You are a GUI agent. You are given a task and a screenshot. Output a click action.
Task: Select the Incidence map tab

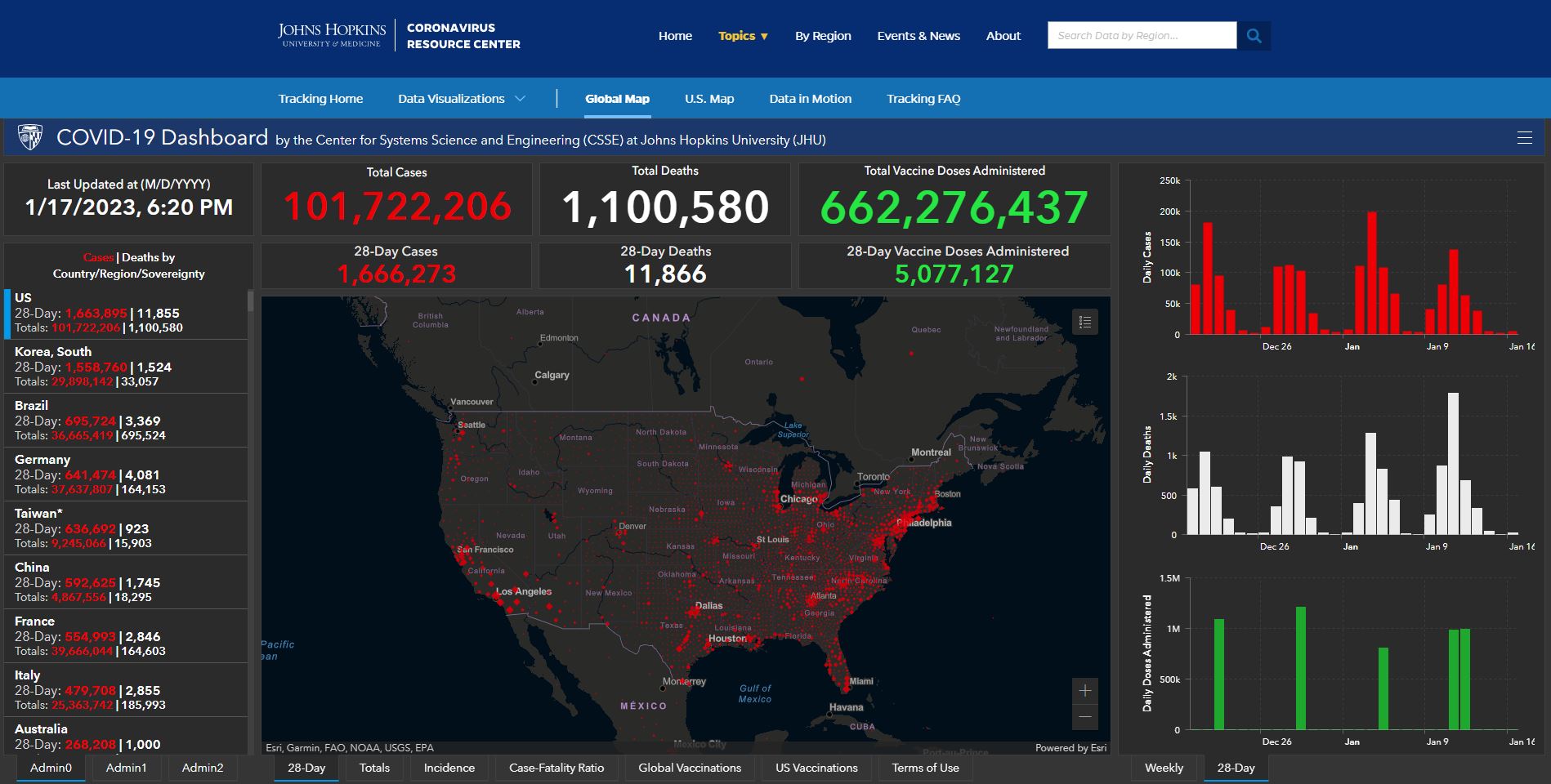click(x=449, y=768)
